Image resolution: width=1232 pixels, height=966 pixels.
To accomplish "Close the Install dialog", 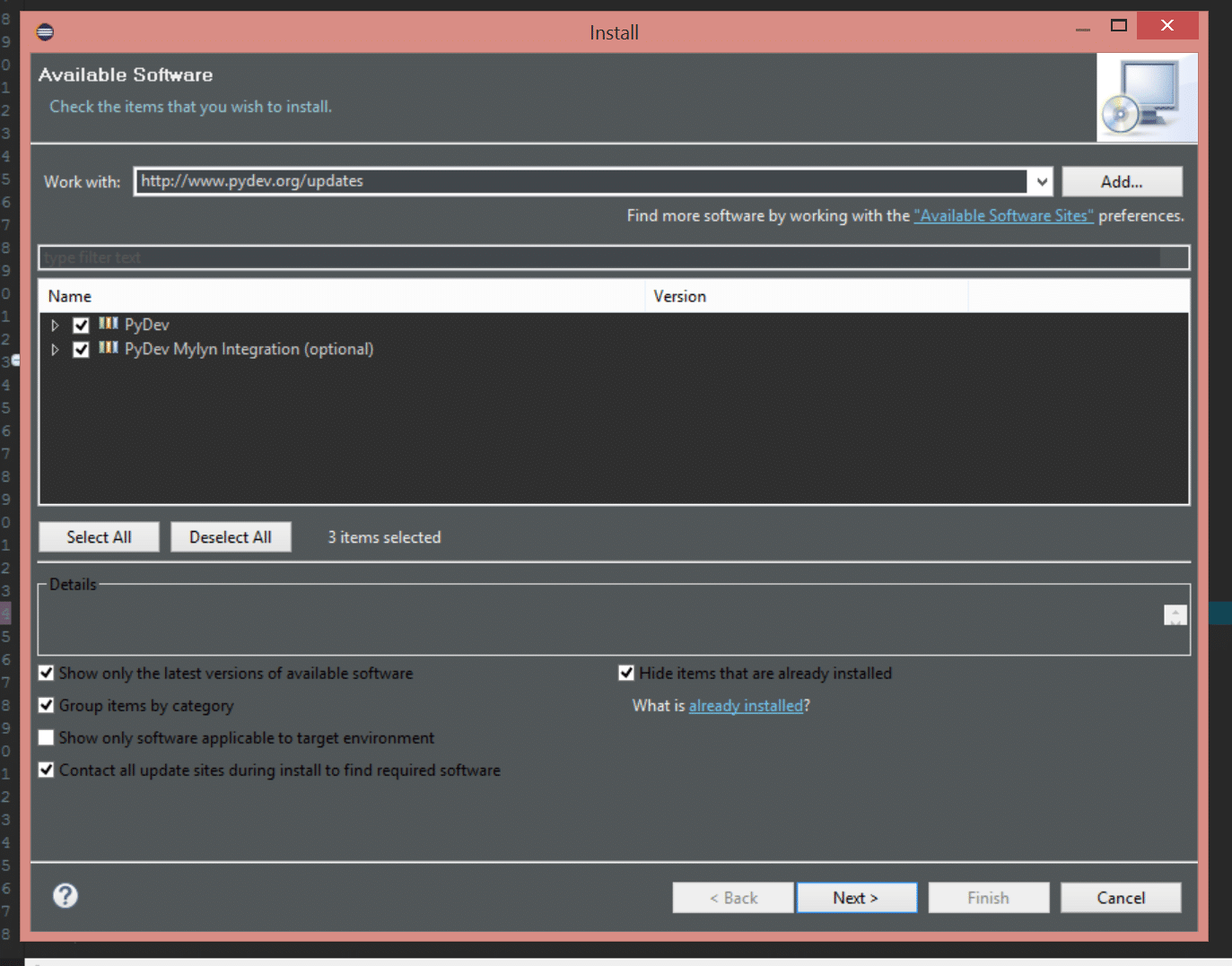I will click(x=1167, y=25).
